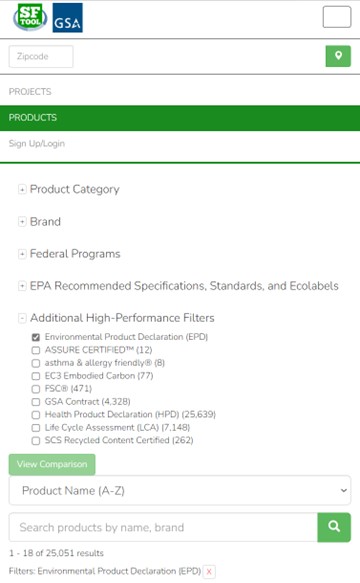
Task: Expand the Federal Programs section
Action: (x=22, y=254)
